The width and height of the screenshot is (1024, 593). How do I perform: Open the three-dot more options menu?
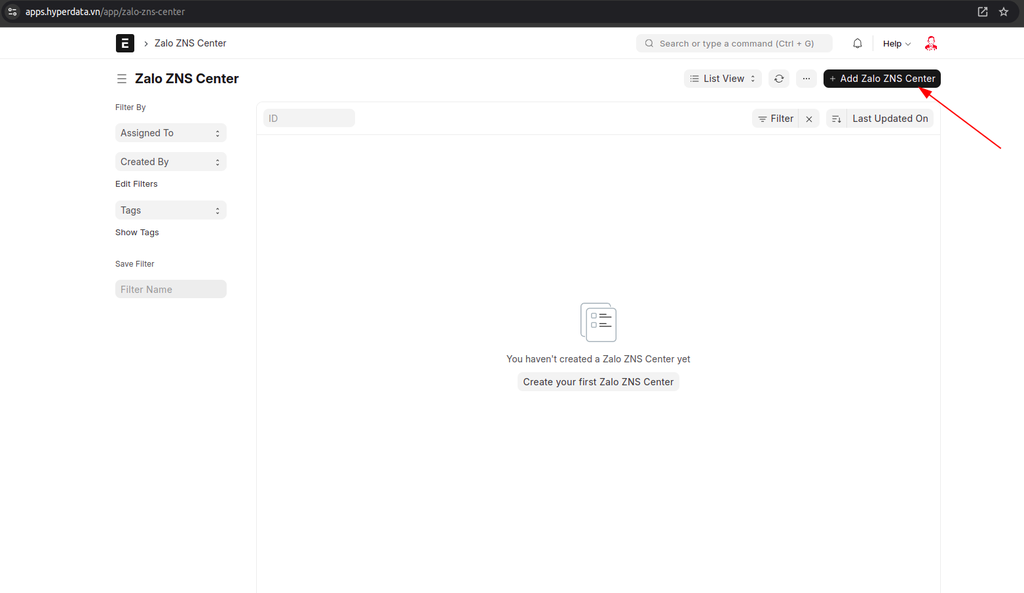[x=806, y=78]
